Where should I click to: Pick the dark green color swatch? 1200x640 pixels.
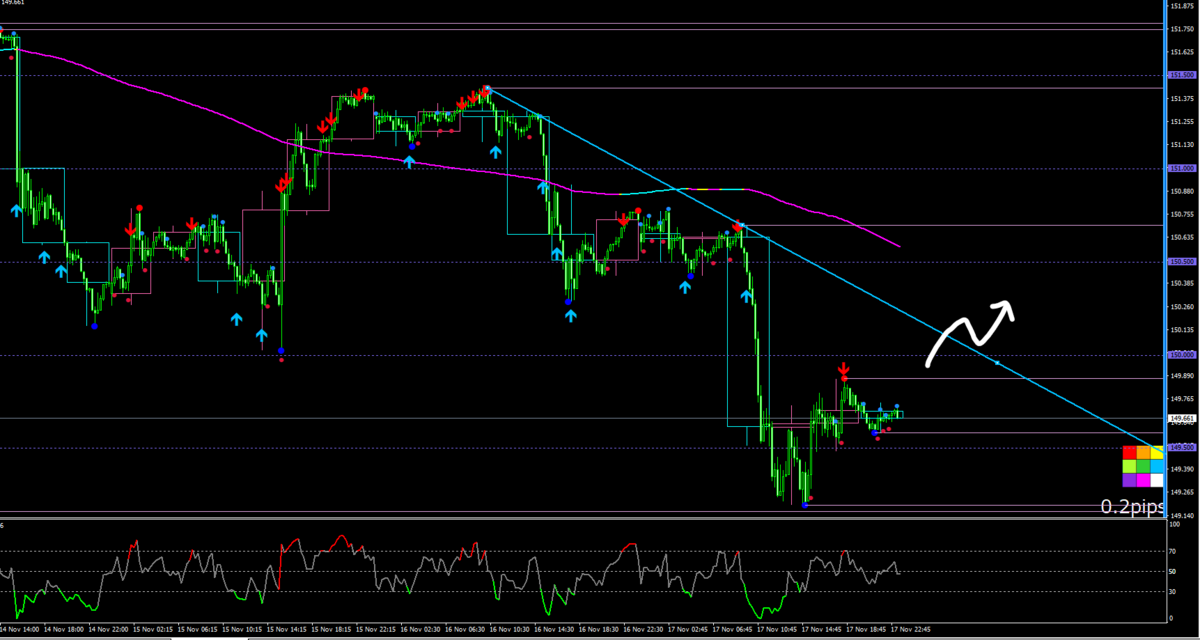click(x=1143, y=466)
